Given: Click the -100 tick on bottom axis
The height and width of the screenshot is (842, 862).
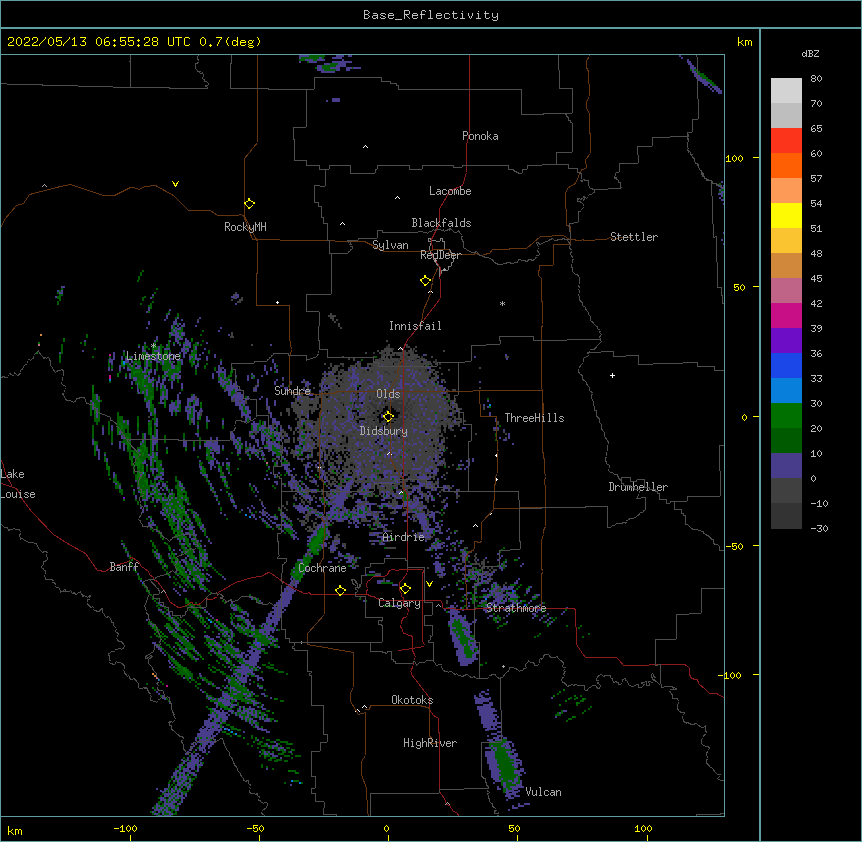Looking at the screenshot, I should tap(125, 828).
